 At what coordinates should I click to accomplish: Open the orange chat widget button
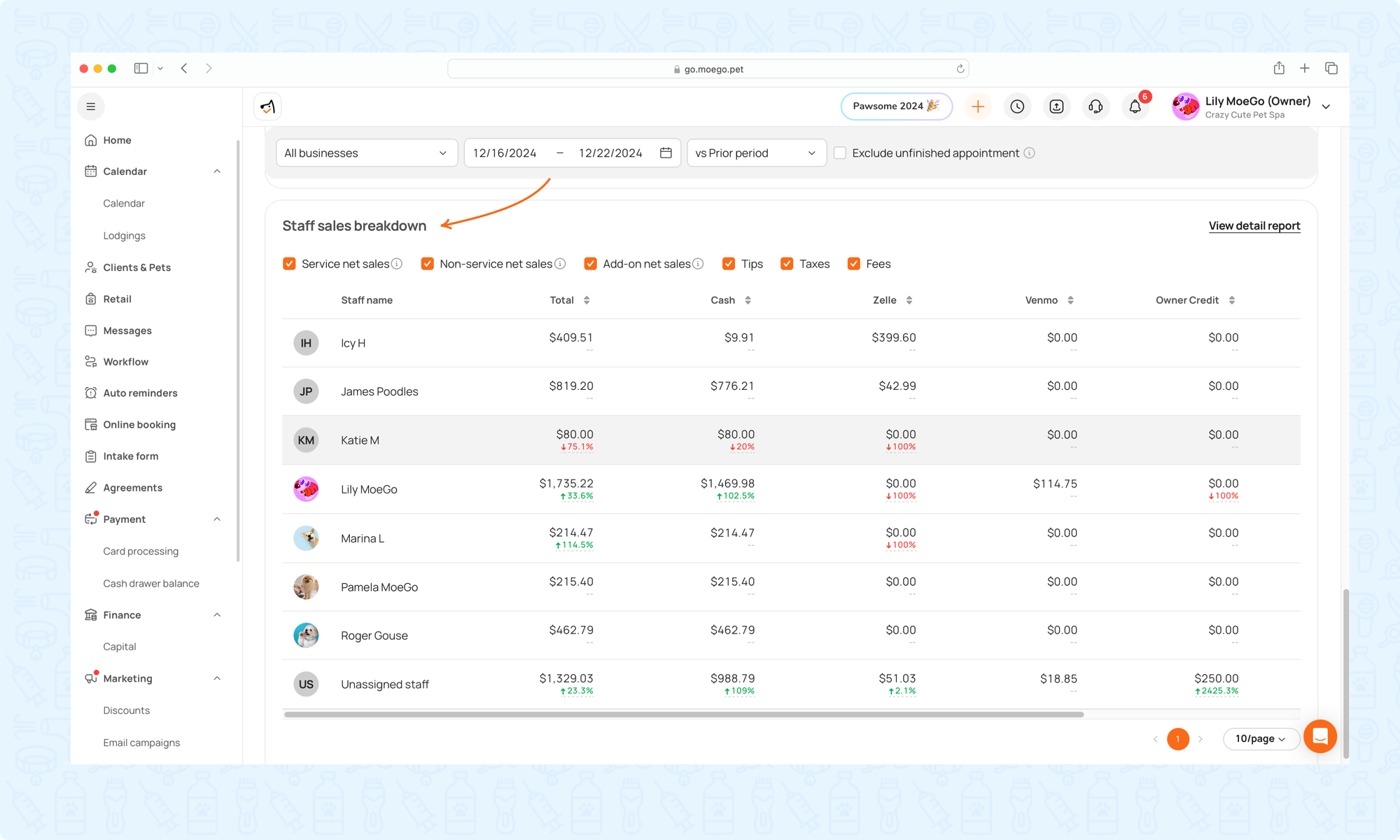(x=1319, y=736)
